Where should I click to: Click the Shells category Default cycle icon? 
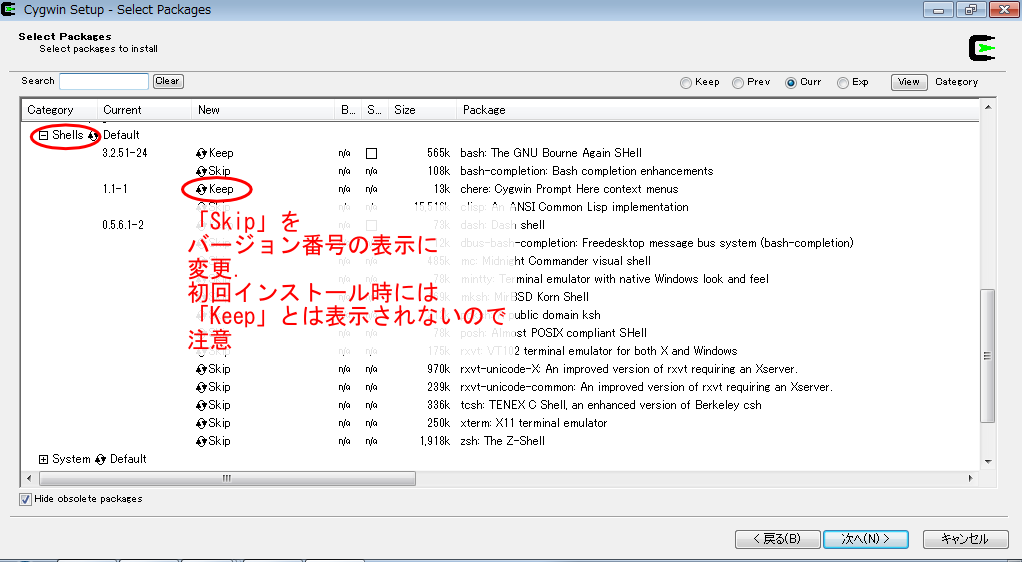click(x=93, y=136)
